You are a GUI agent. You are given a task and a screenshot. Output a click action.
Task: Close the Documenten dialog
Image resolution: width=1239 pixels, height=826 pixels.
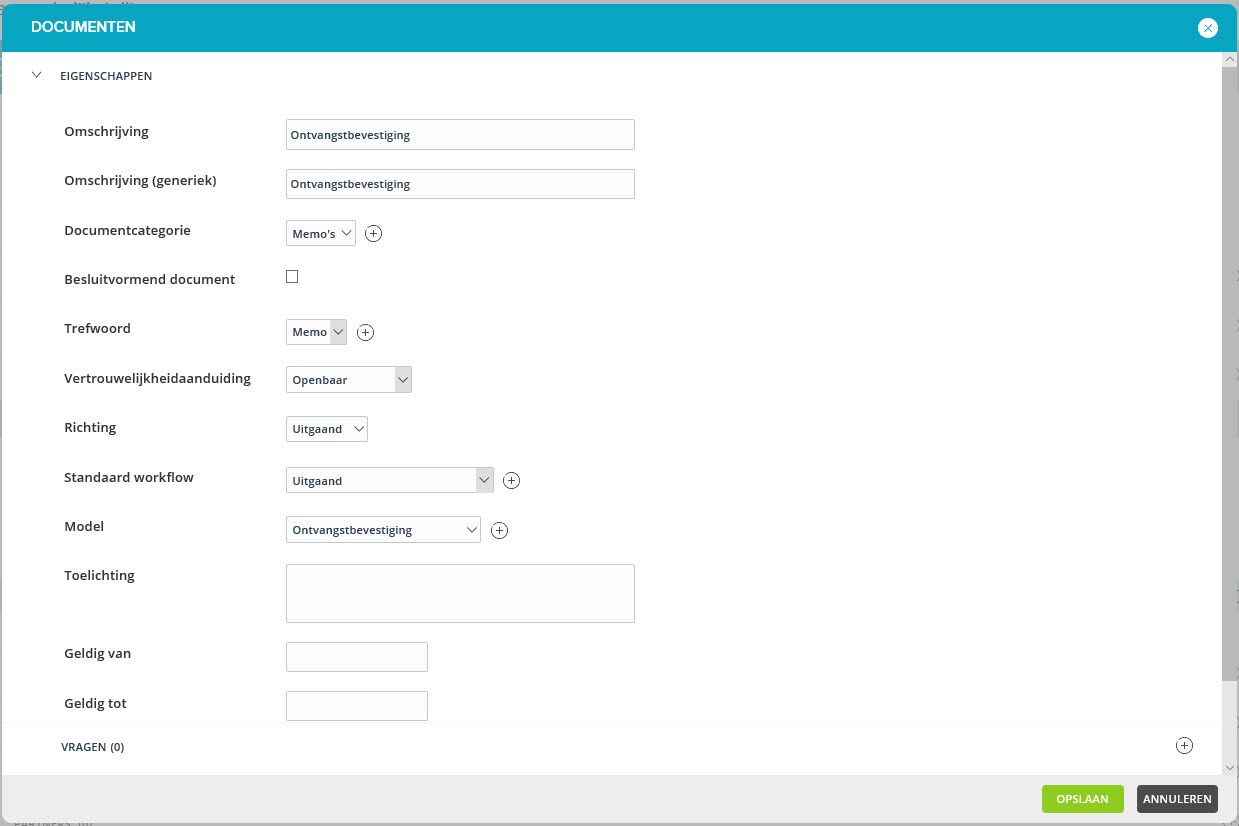coord(1208,28)
